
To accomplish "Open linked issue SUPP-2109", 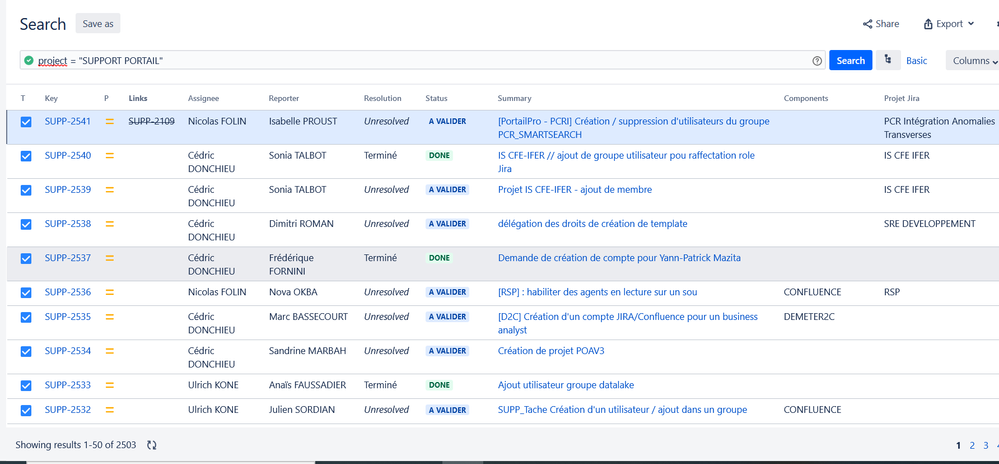I will [152, 121].
